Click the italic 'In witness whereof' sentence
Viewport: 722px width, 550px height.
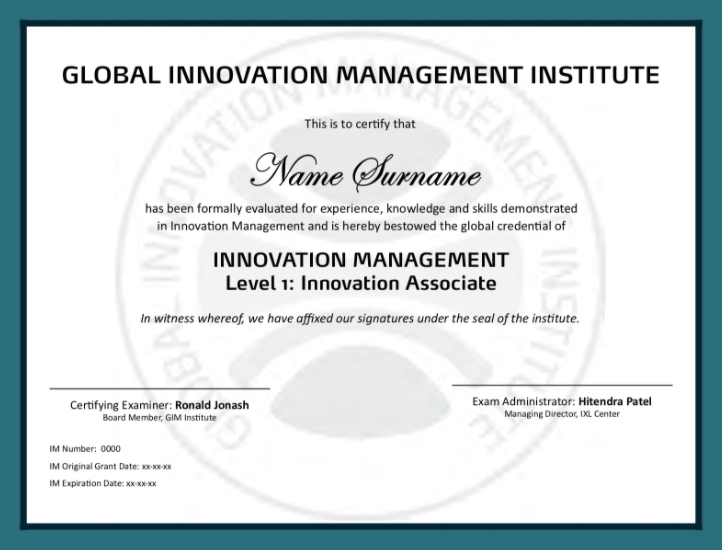point(360,318)
